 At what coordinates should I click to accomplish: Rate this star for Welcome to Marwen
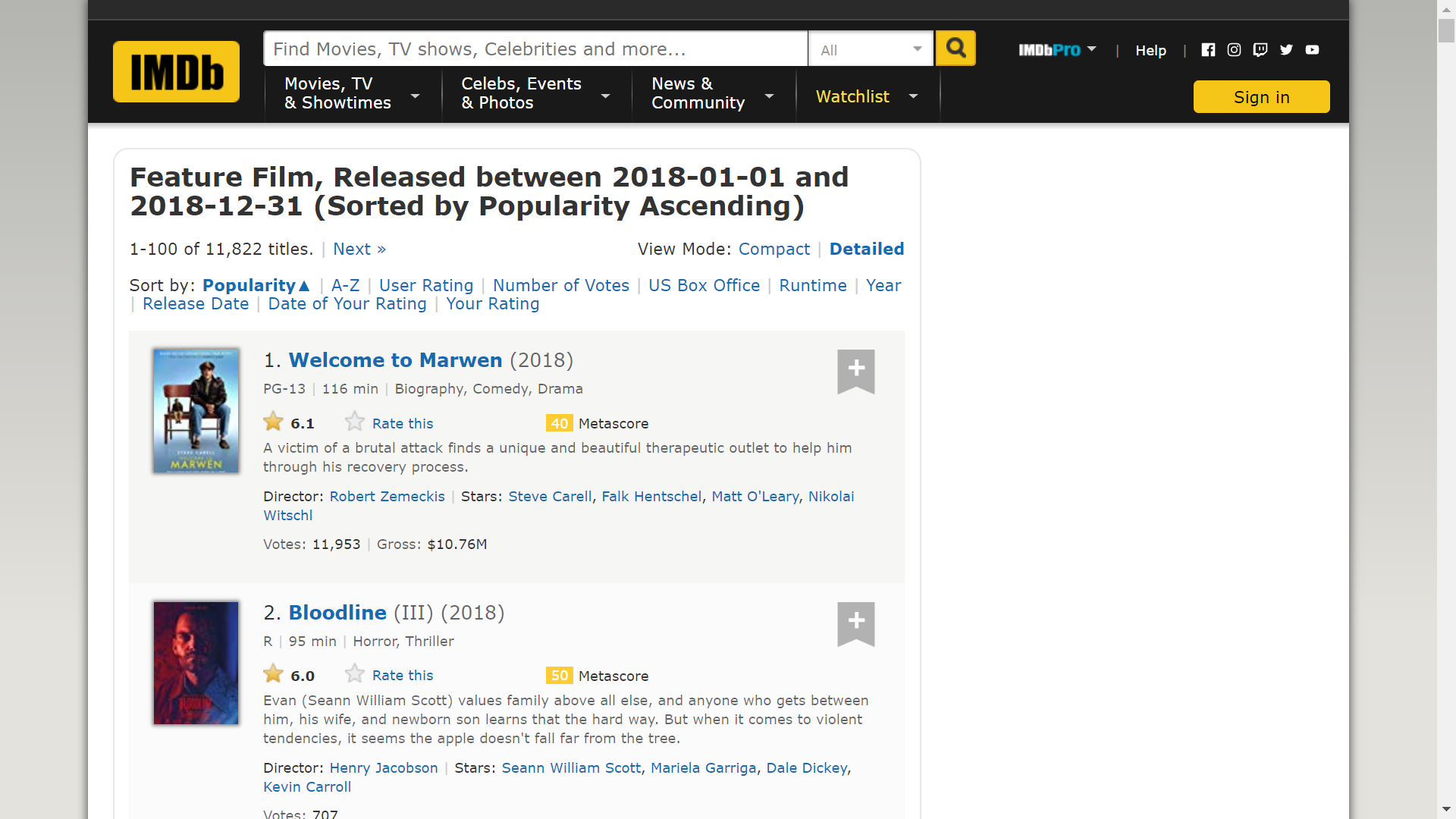point(355,422)
